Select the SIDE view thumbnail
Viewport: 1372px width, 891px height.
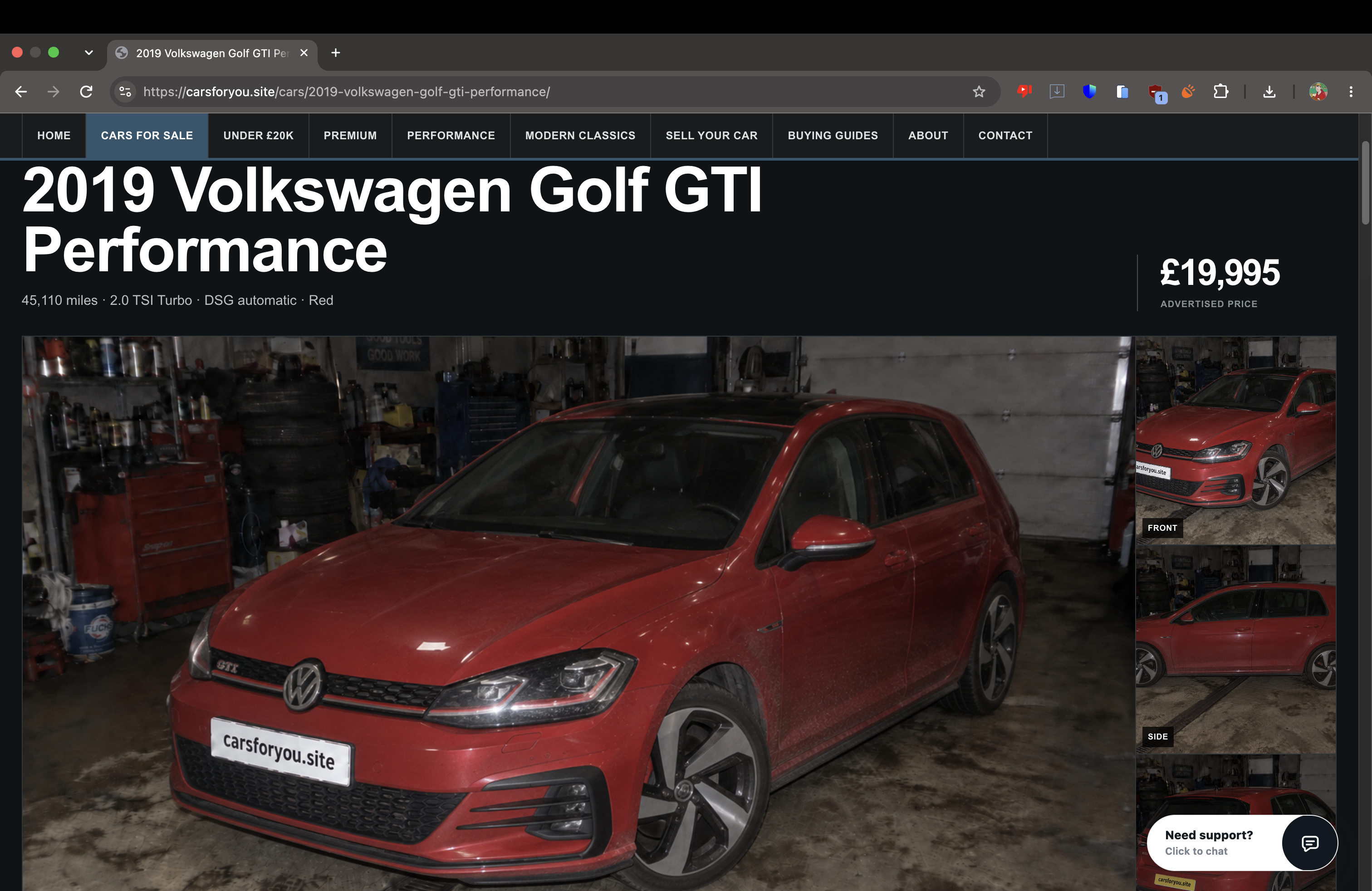click(1236, 650)
